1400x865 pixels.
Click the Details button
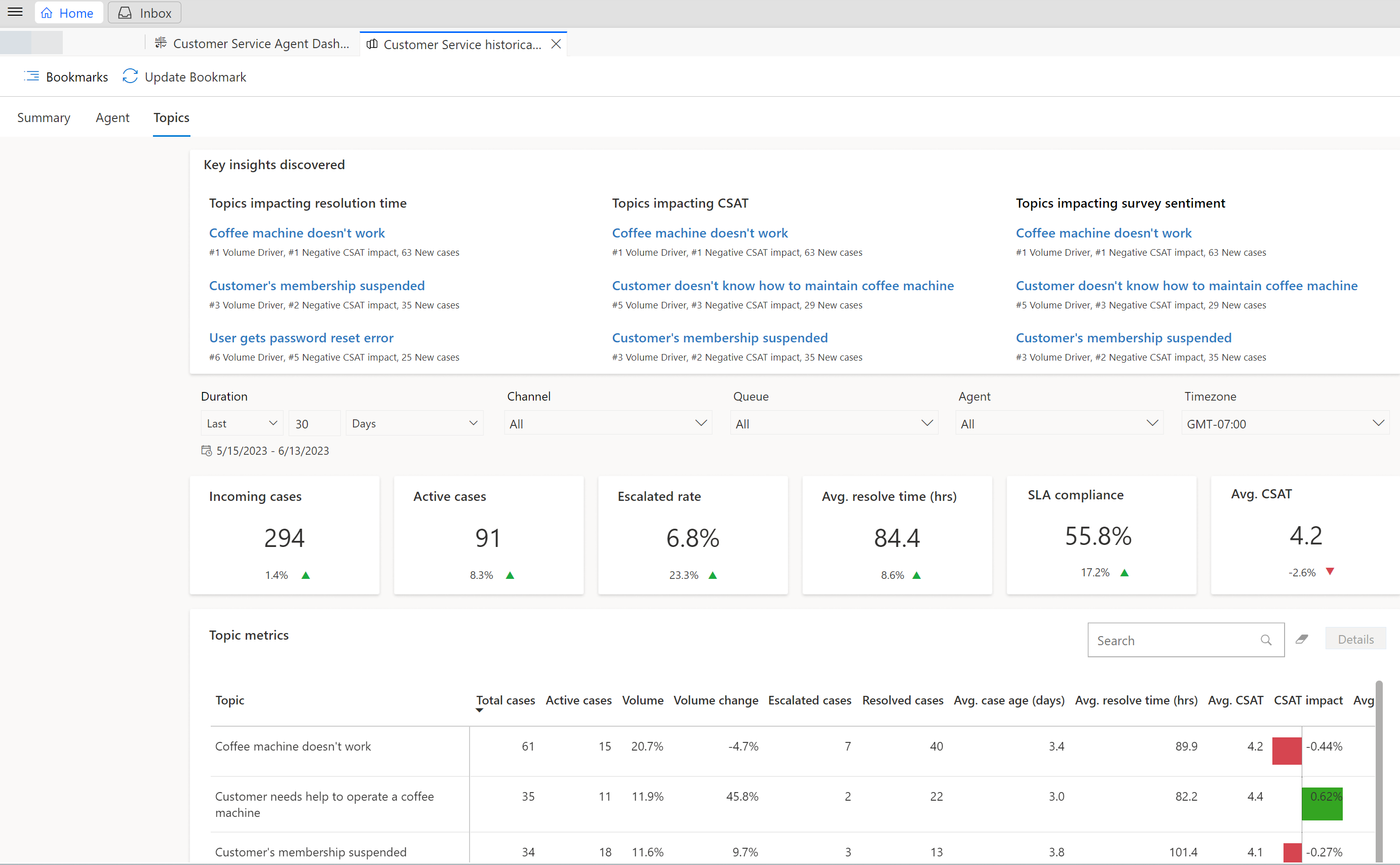coord(1355,639)
